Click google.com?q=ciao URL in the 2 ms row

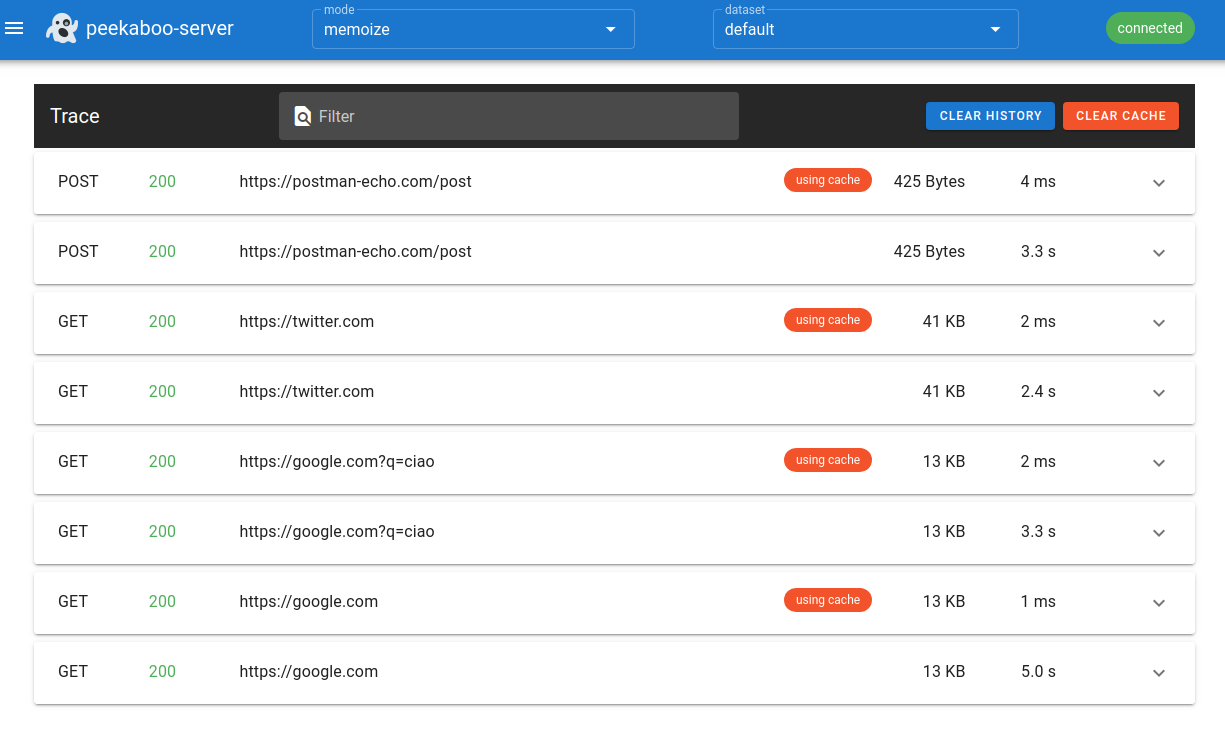click(x=337, y=461)
